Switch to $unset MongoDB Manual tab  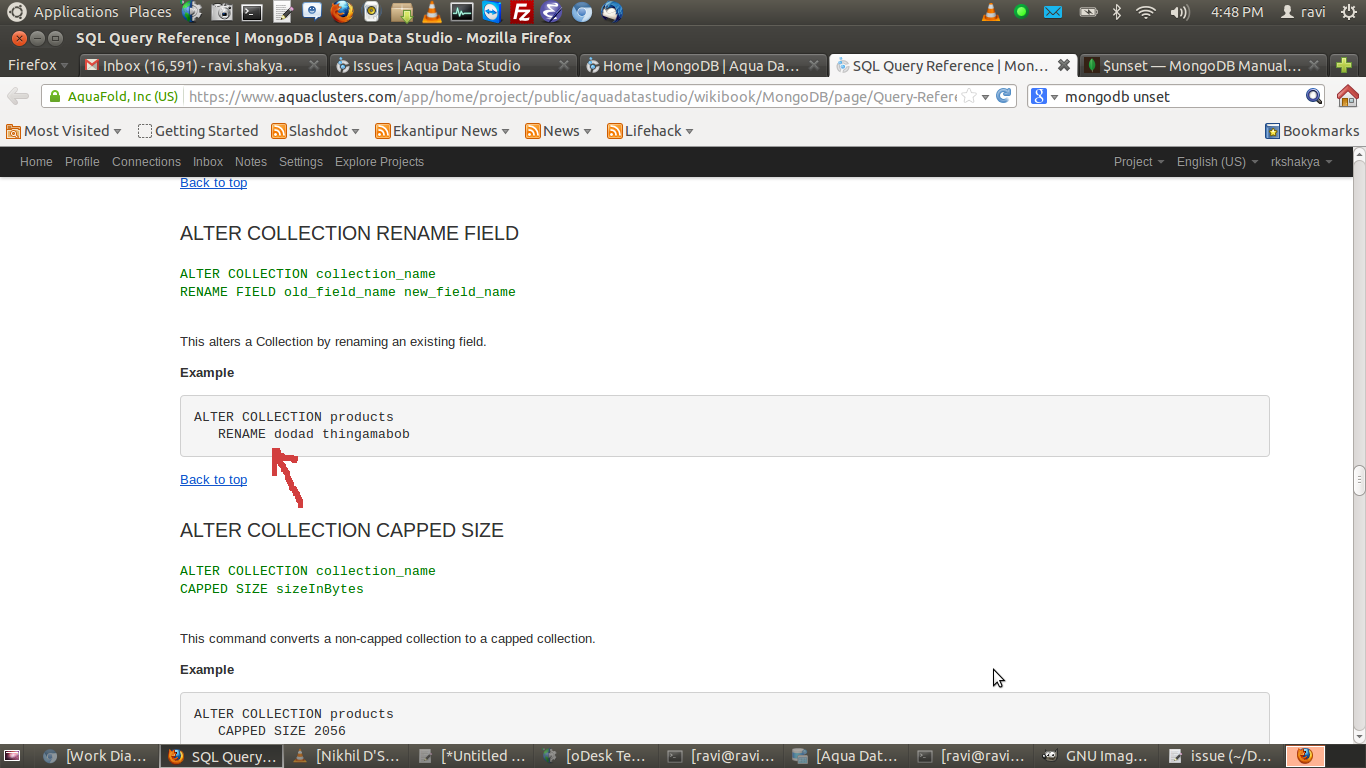pyautogui.click(x=1204, y=65)
